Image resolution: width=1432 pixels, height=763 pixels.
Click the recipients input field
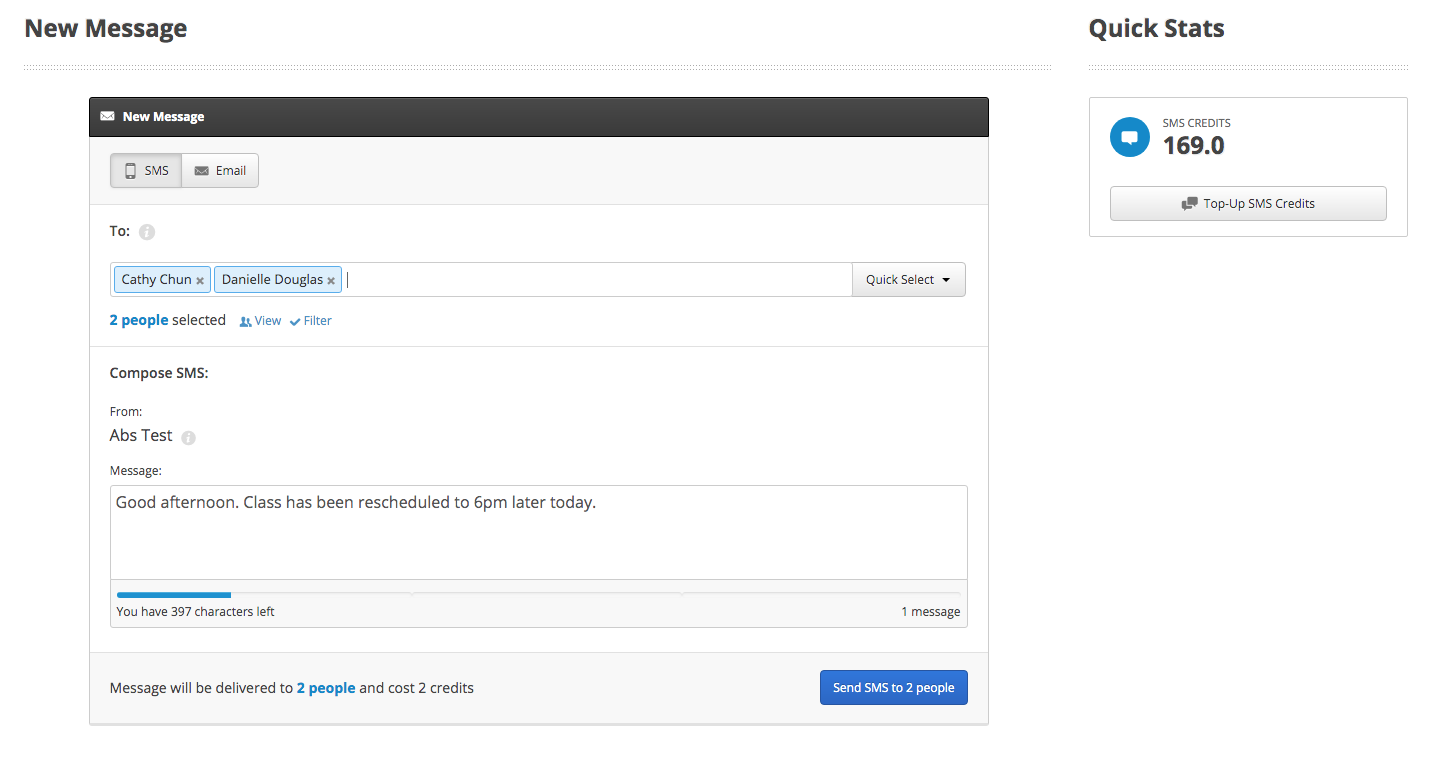click(597, 280)
